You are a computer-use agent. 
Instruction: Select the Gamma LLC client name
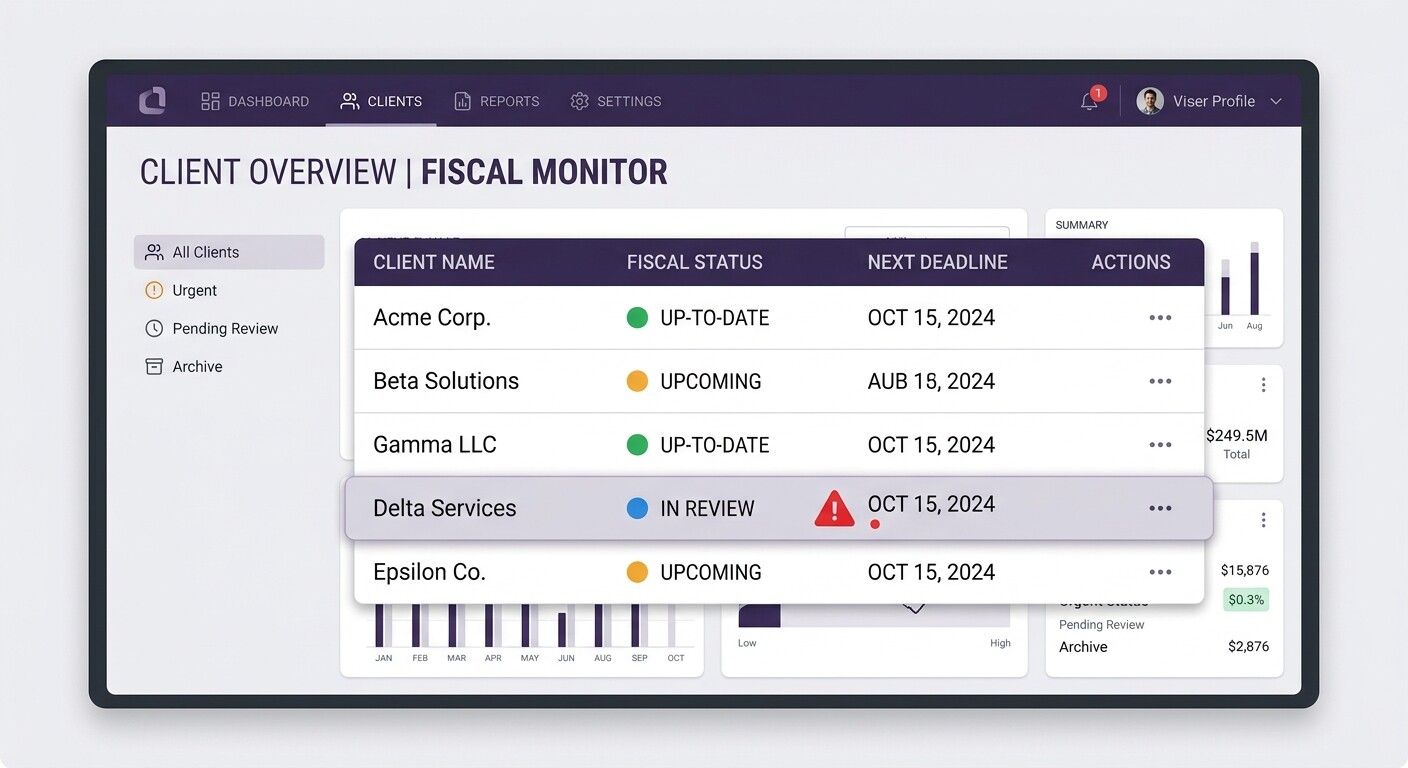(x=435, y=445)
